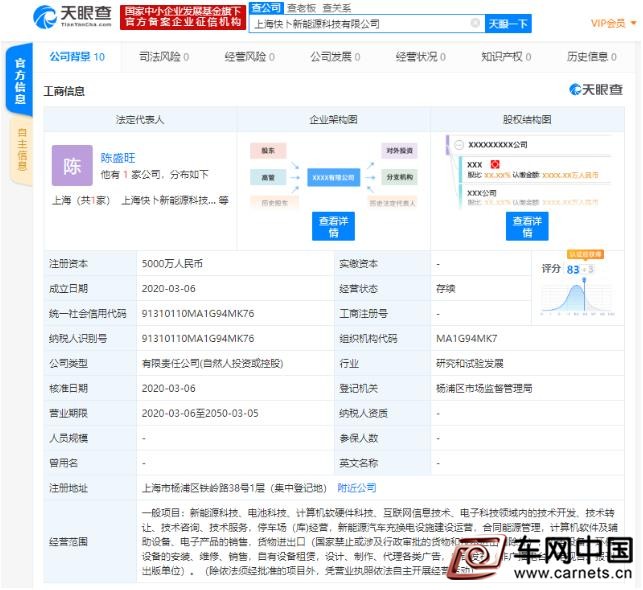This screenshot has height=590, width=643.
Task: Select the 2020-03-06至2050-03-05 business term
Action: tap(200, 413)
